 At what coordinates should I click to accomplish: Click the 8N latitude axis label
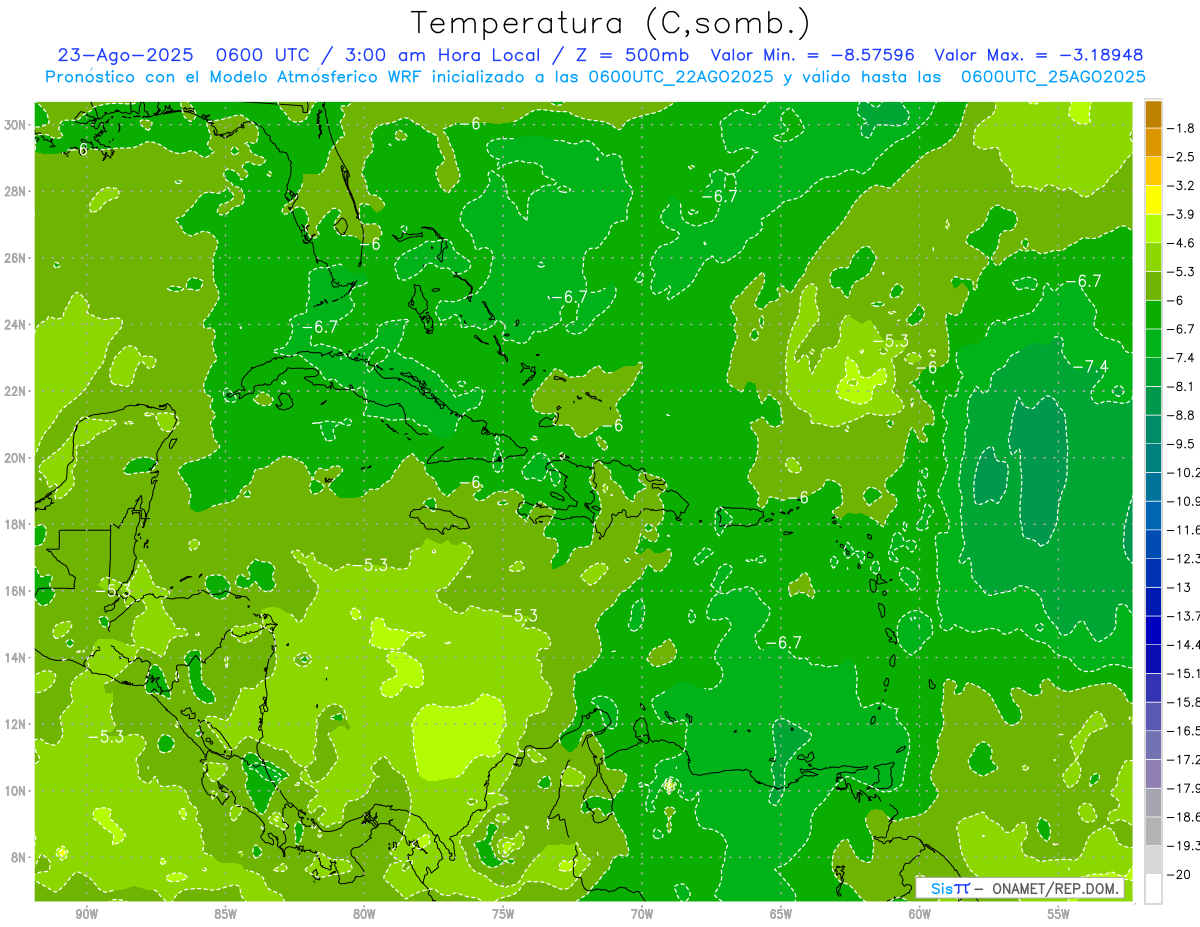coord(18,857)
